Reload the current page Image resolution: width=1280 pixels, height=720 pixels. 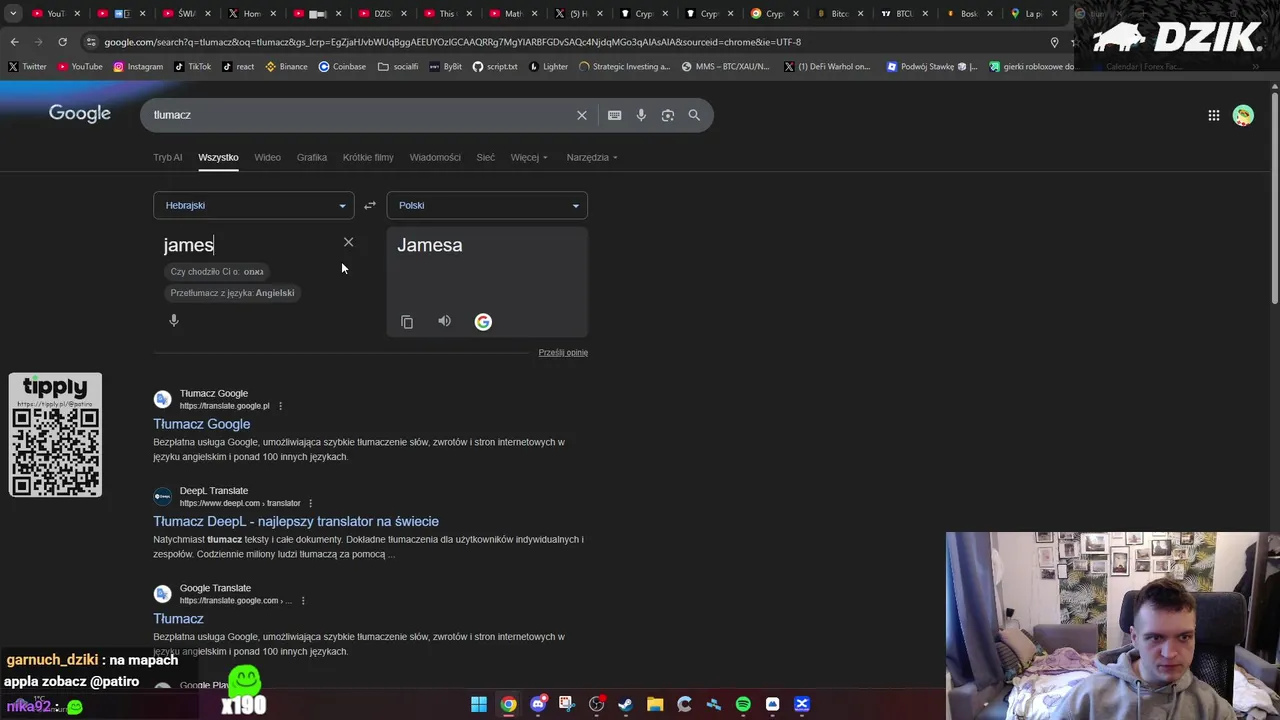[x=62, y=42]
